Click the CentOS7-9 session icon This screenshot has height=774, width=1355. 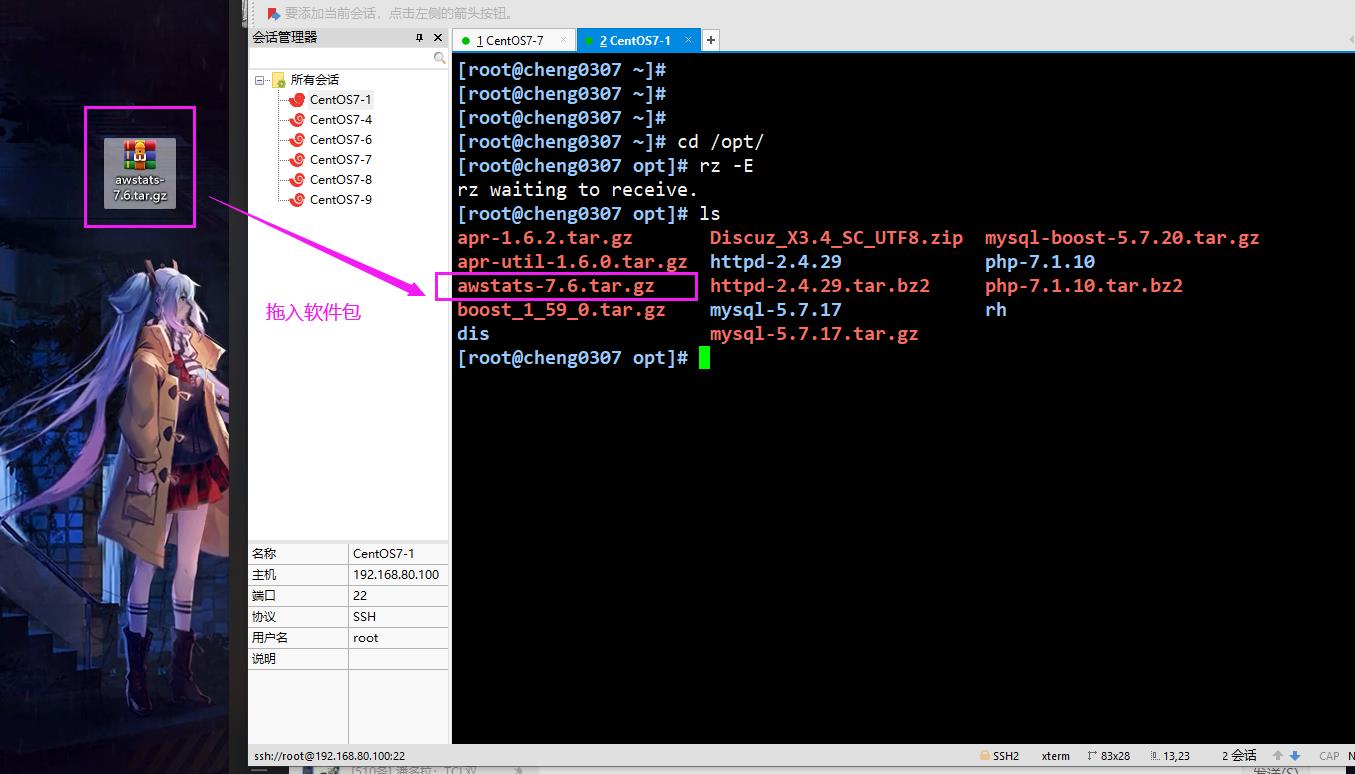pos(297,199)
